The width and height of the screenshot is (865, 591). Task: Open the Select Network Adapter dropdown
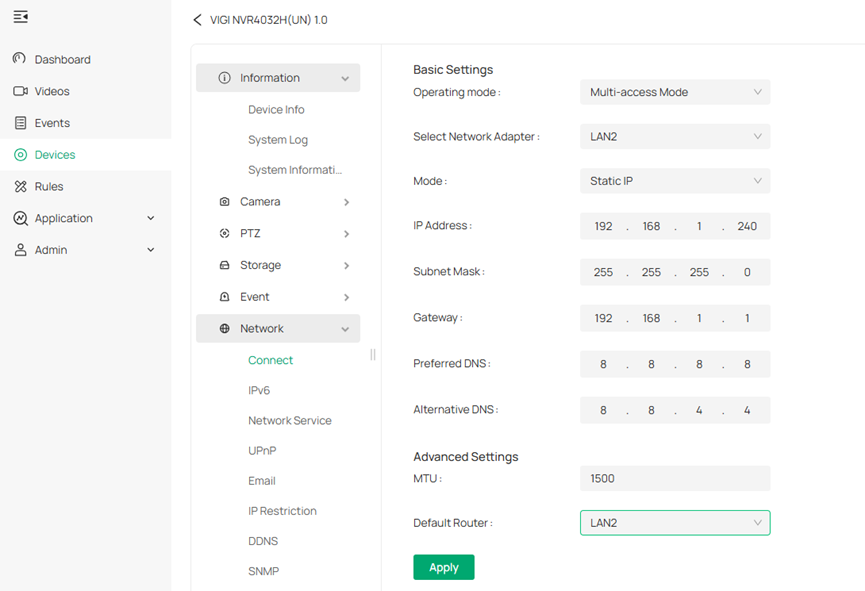(675, 136)
